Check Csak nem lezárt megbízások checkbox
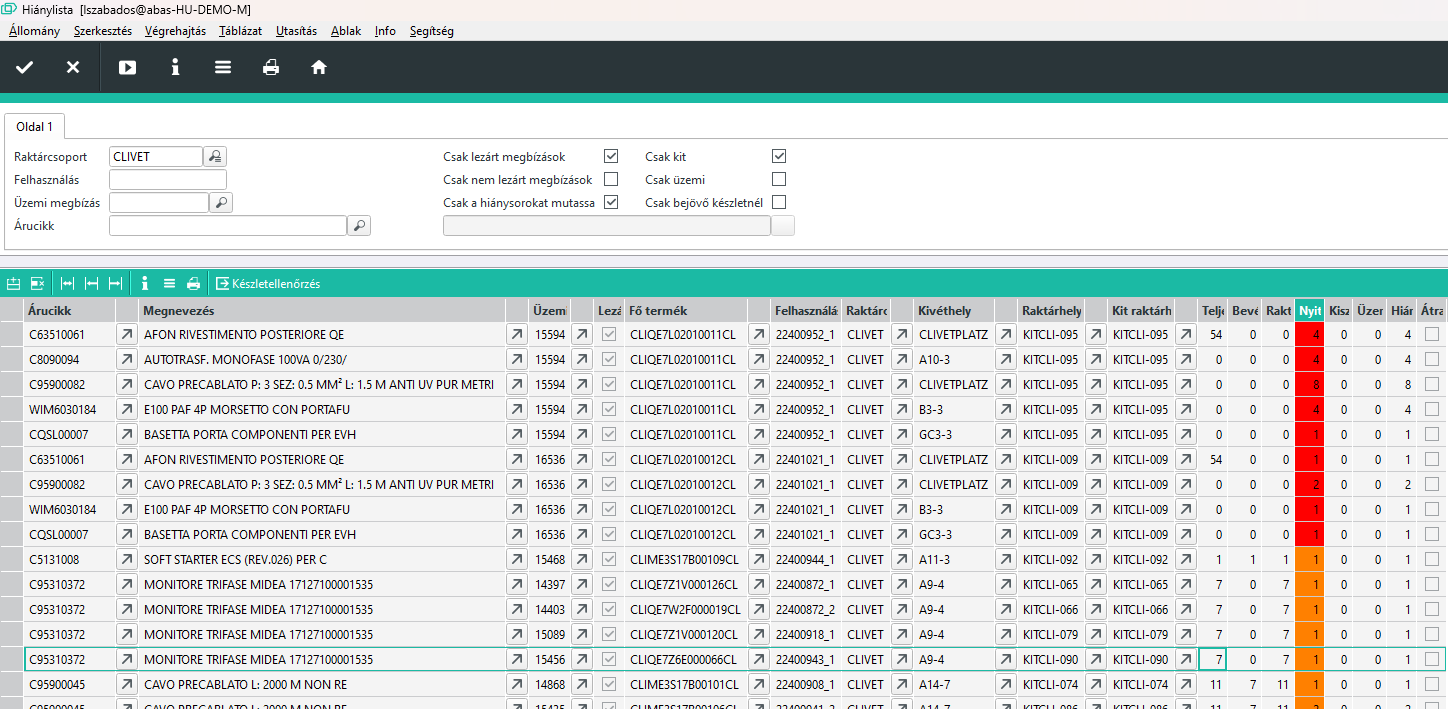 tap(611, 179)
